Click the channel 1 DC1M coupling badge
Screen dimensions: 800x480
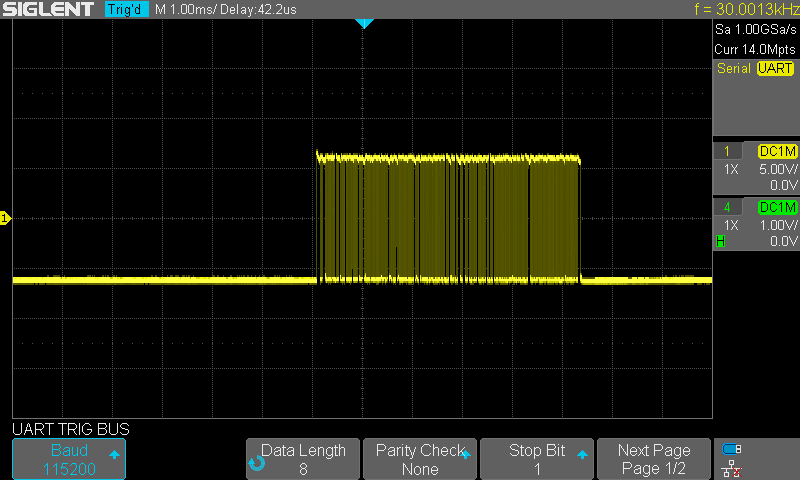point(777,151)
